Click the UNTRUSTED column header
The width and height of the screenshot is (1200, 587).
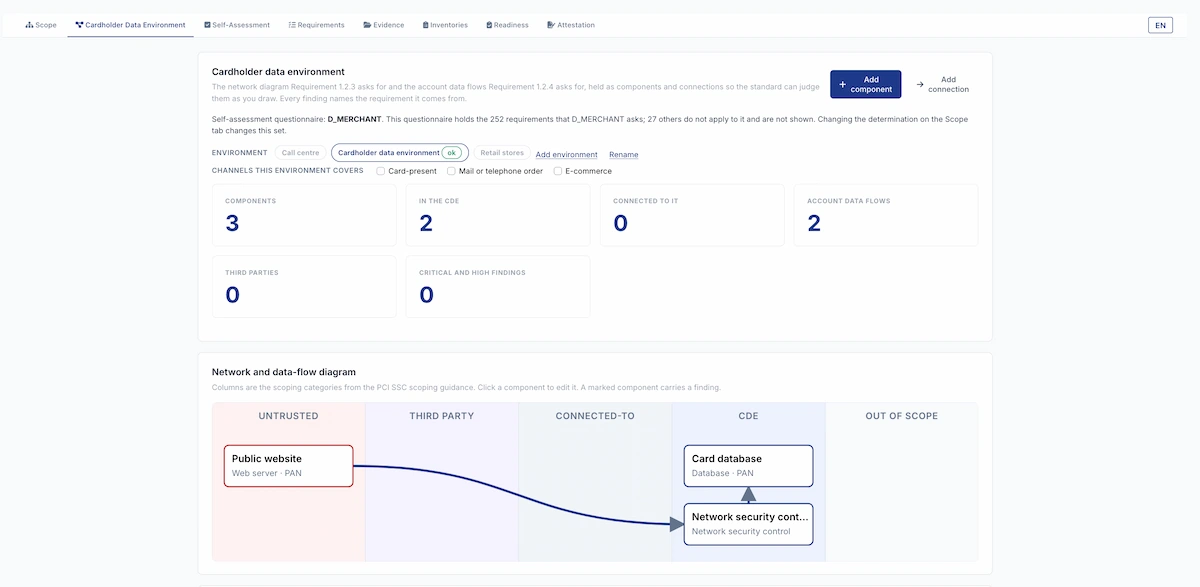pos(289,416)
